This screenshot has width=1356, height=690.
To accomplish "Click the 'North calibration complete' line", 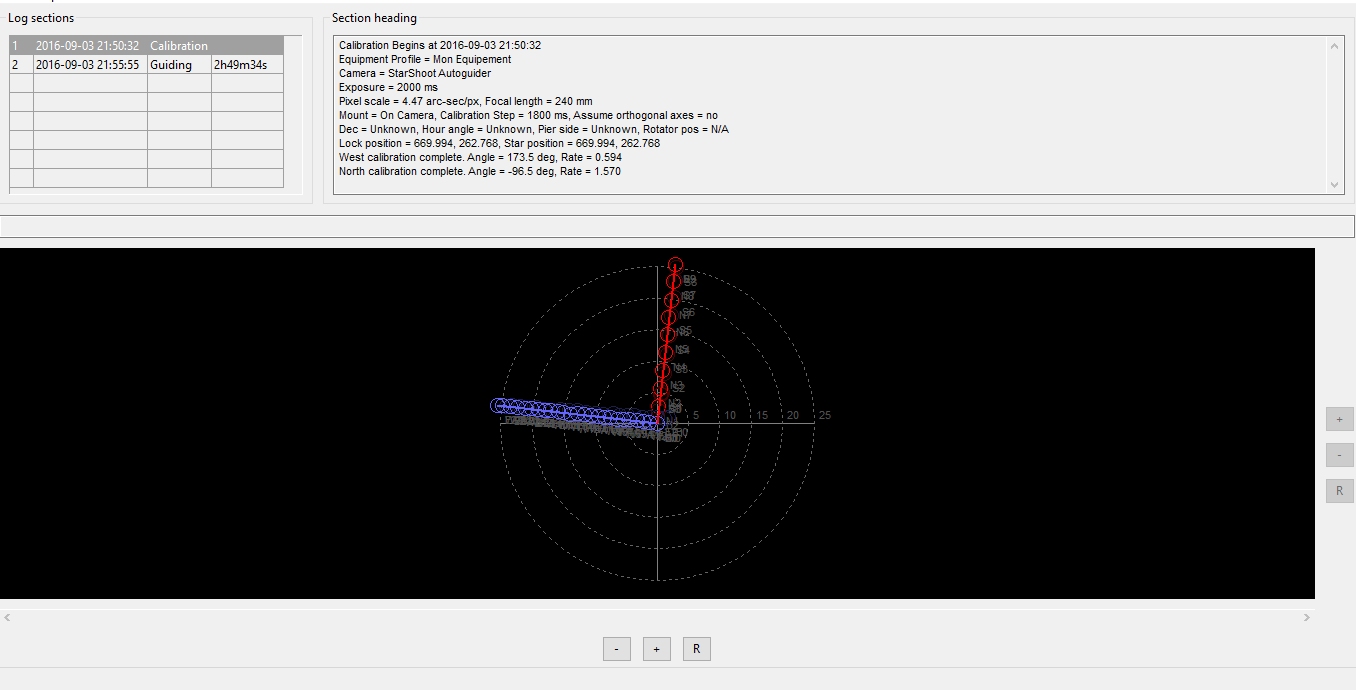I will (480, 171).
